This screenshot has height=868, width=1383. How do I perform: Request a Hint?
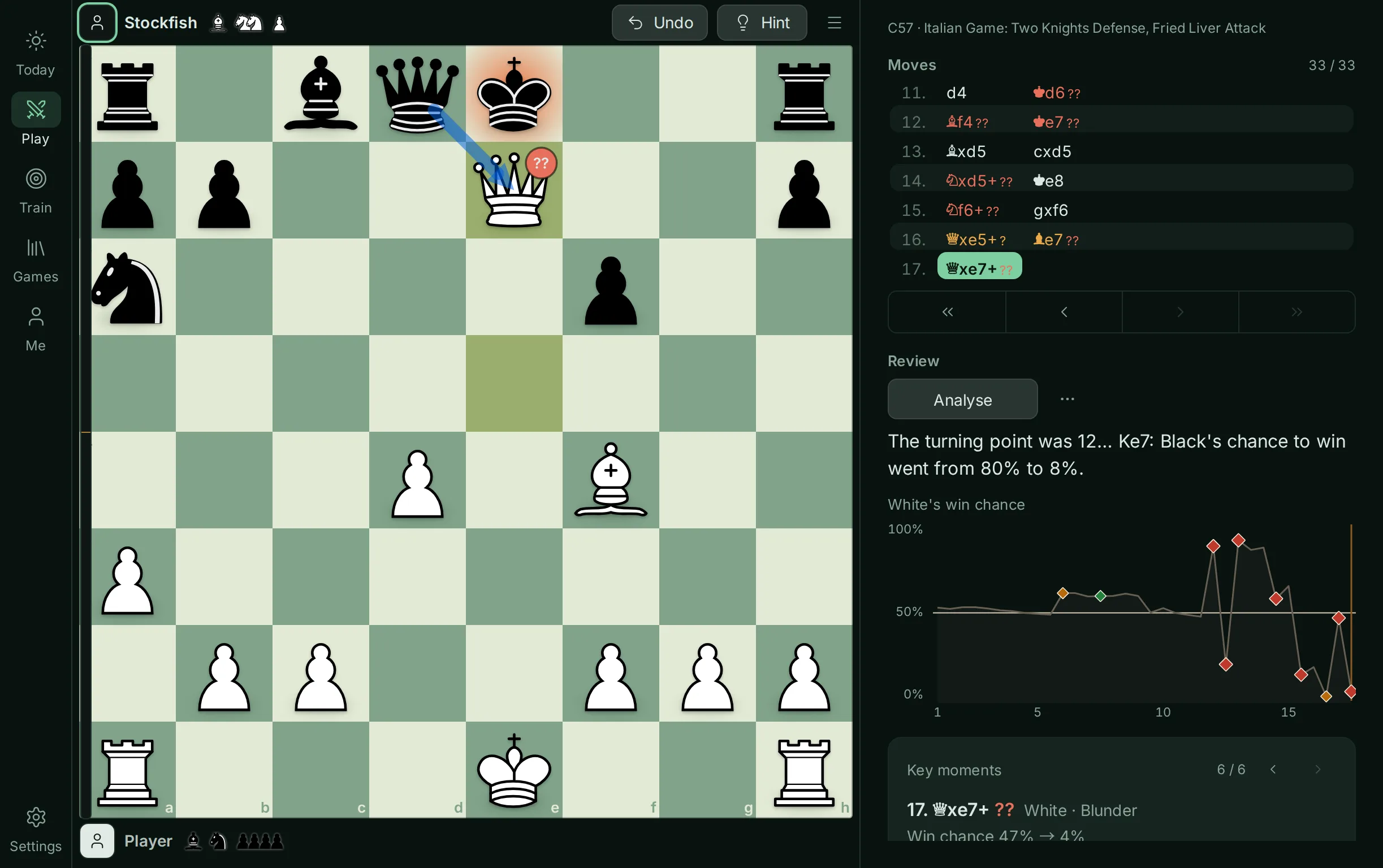click(762, 23)
